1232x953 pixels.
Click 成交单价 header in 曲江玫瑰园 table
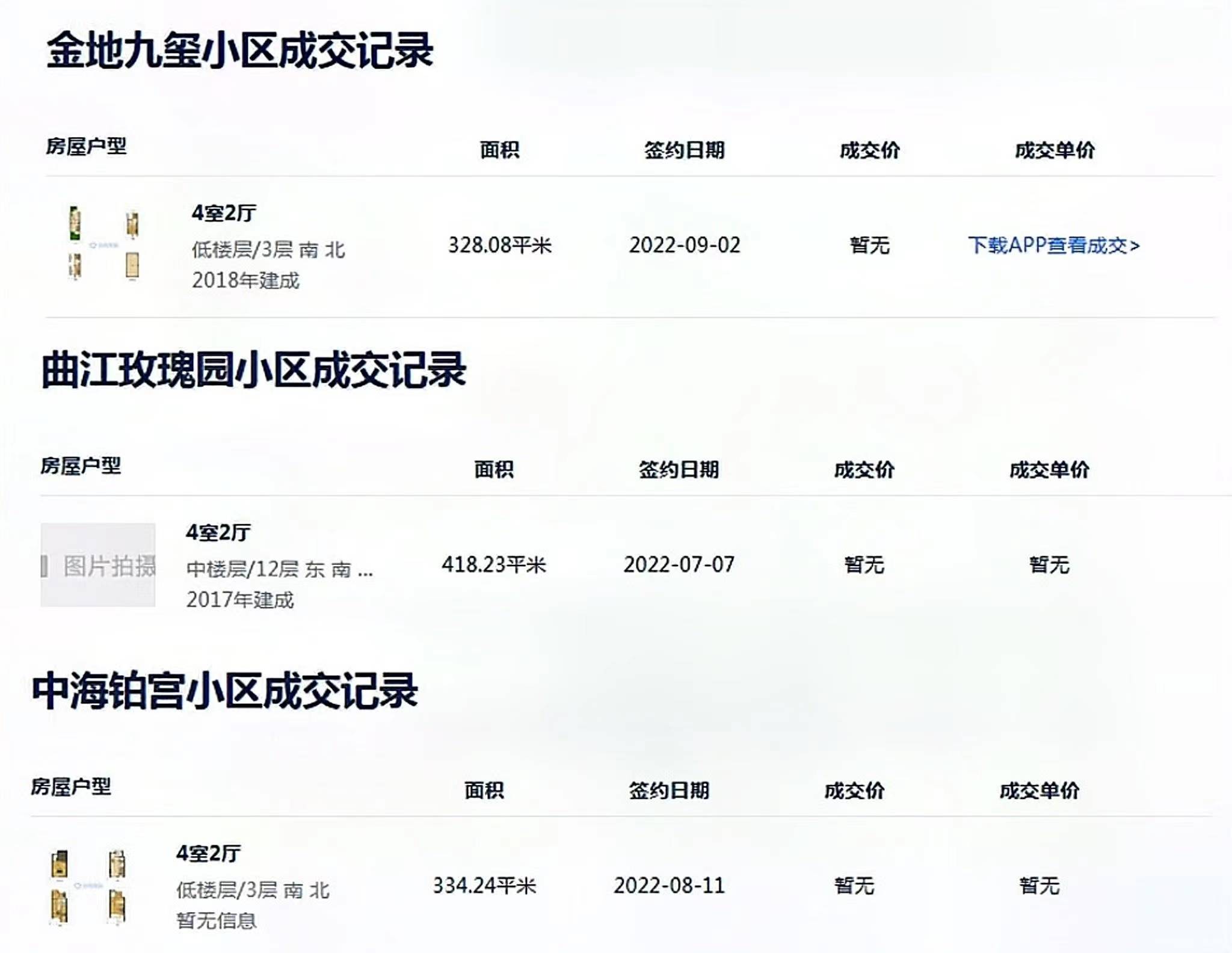pyautogui.click(x=1049, y=469)
